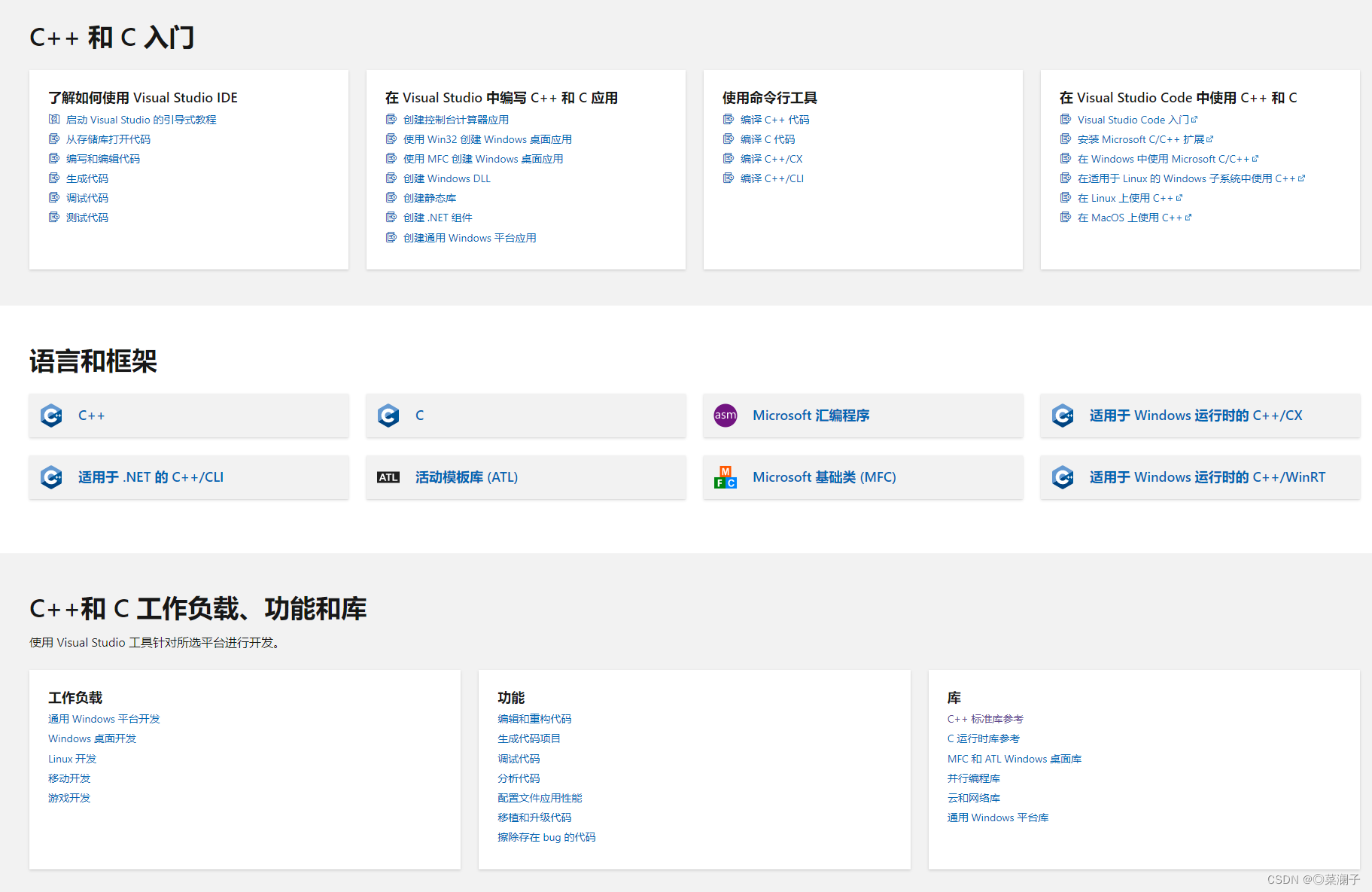Open MFC 和 ATL Windows 桌面库 link
The image size is (1372, 892).
1015,759
